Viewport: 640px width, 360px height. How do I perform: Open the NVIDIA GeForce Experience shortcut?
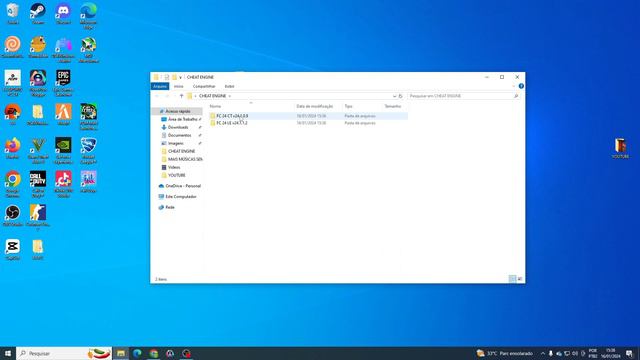(x=63, y=151)
